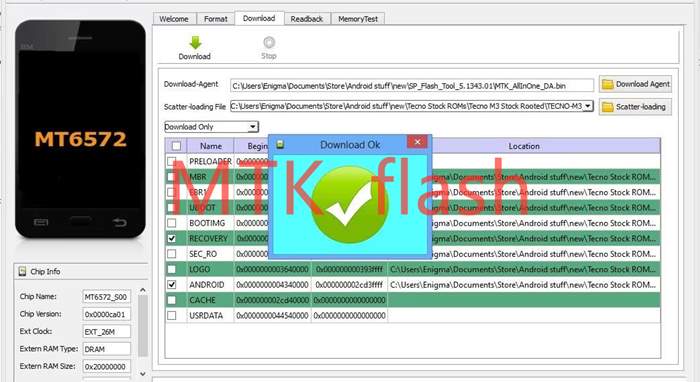Click the phone image back key icon
The height and width of the screenshot is (382, 700).
[119, 222]
